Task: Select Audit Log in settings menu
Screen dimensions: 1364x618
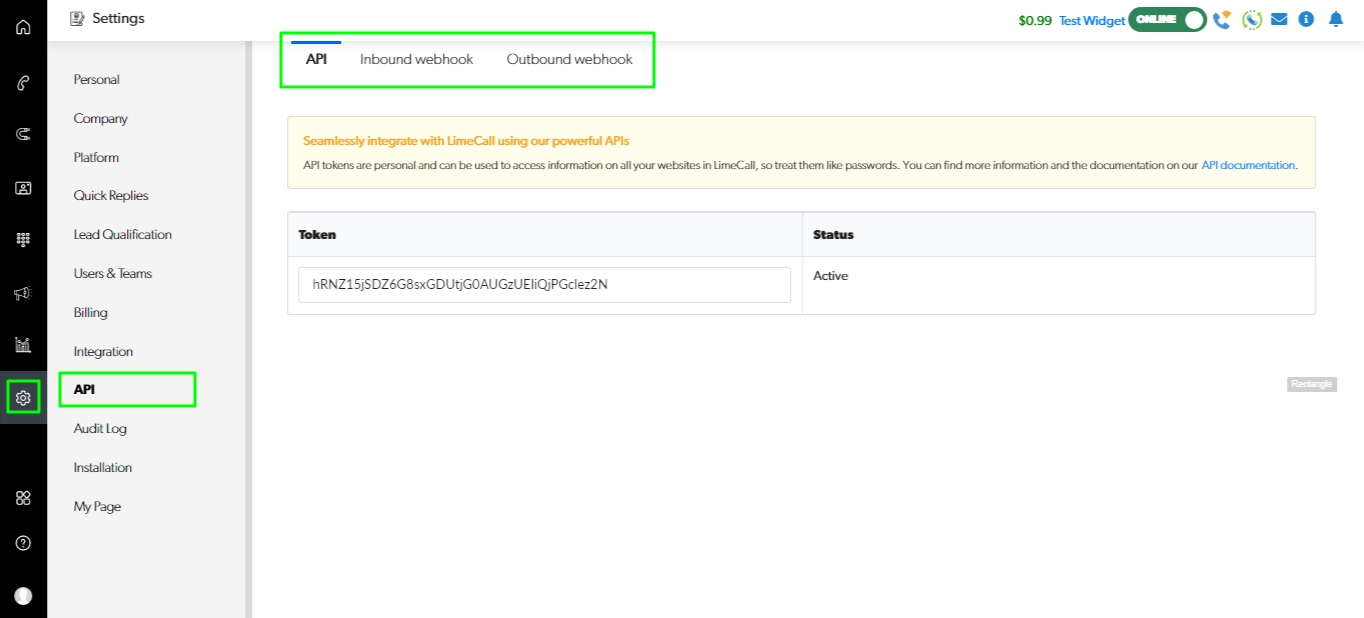Action: 100,428
